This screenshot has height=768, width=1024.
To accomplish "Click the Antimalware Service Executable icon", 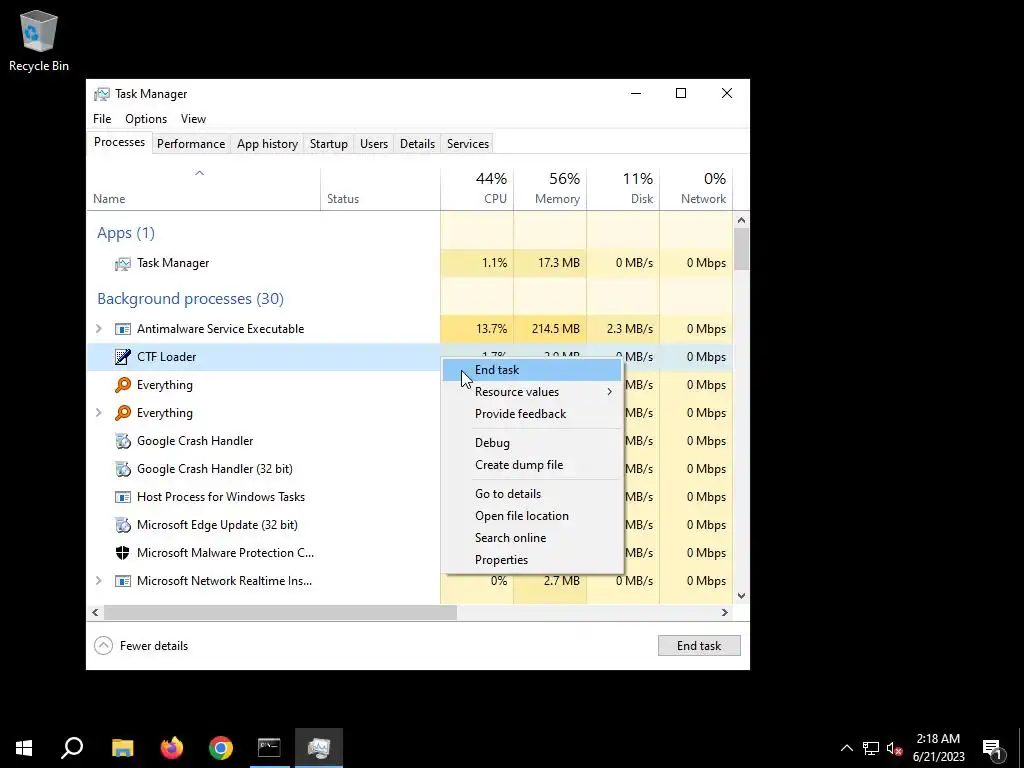I will (122, 329).
